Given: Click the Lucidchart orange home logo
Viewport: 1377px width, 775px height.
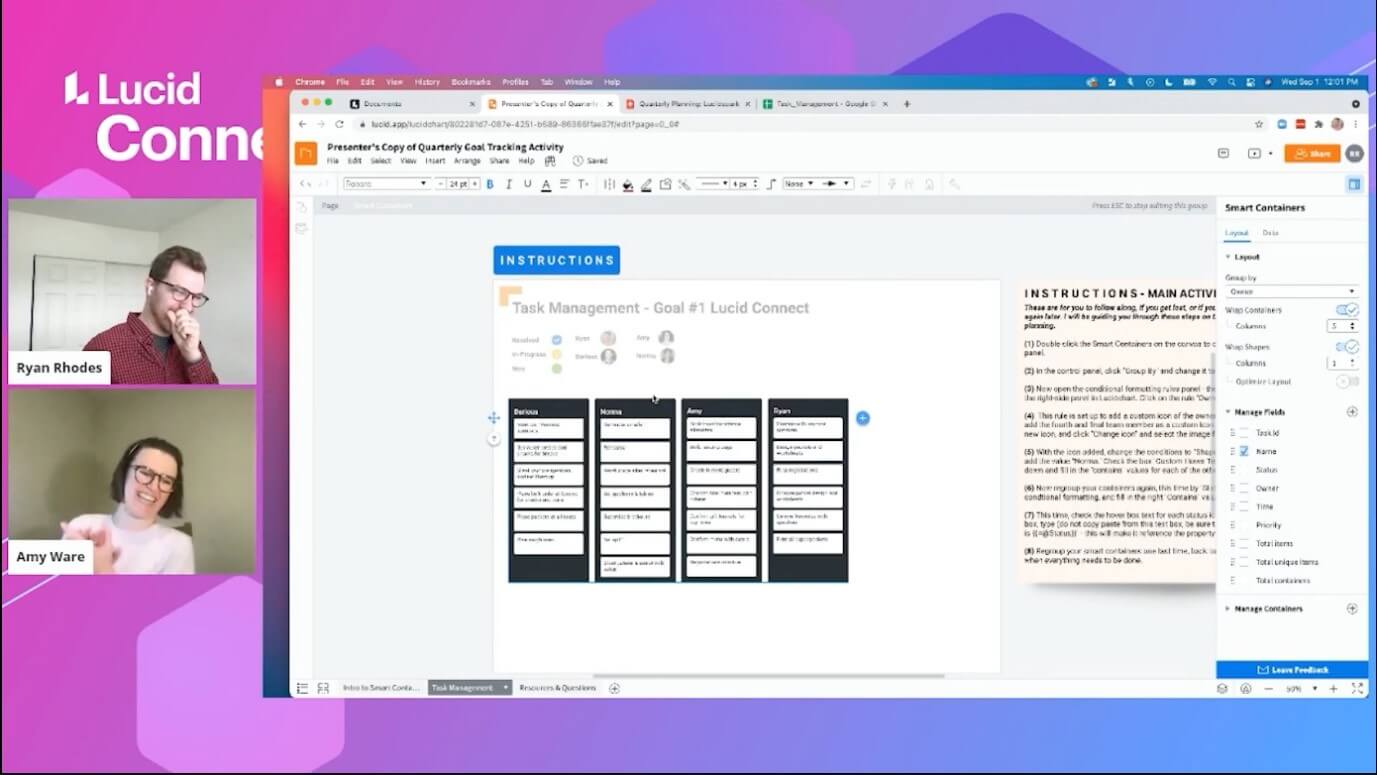Looking at the screenshot, I should click(306, 153).
